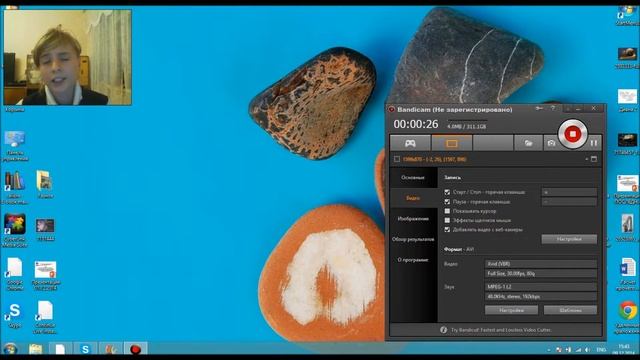Image resolution: width=640 pixels, height=360 pixels.
Task: Tick the checkbox beside the orange resolution text
Action: coord(397,159)
